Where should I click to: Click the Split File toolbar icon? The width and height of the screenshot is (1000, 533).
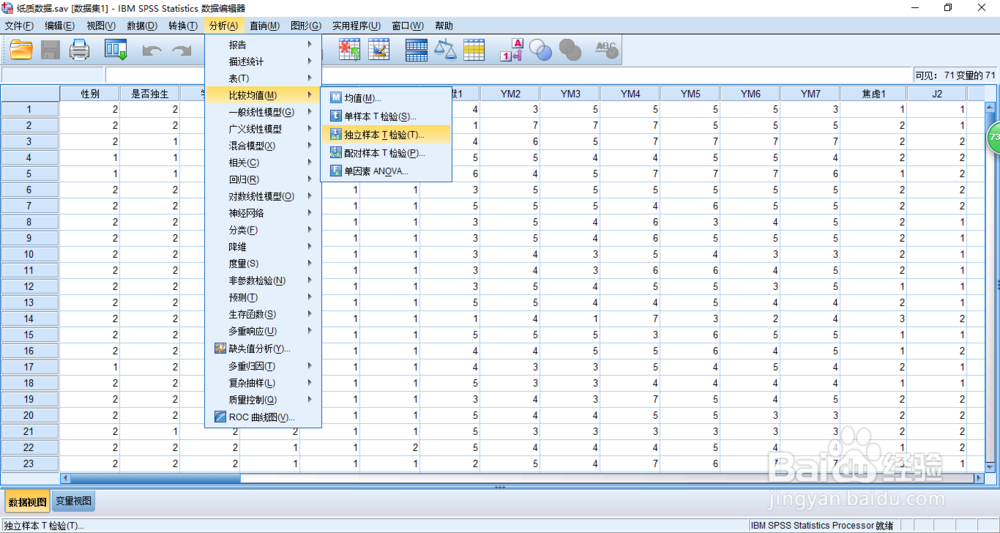(416, 50)
